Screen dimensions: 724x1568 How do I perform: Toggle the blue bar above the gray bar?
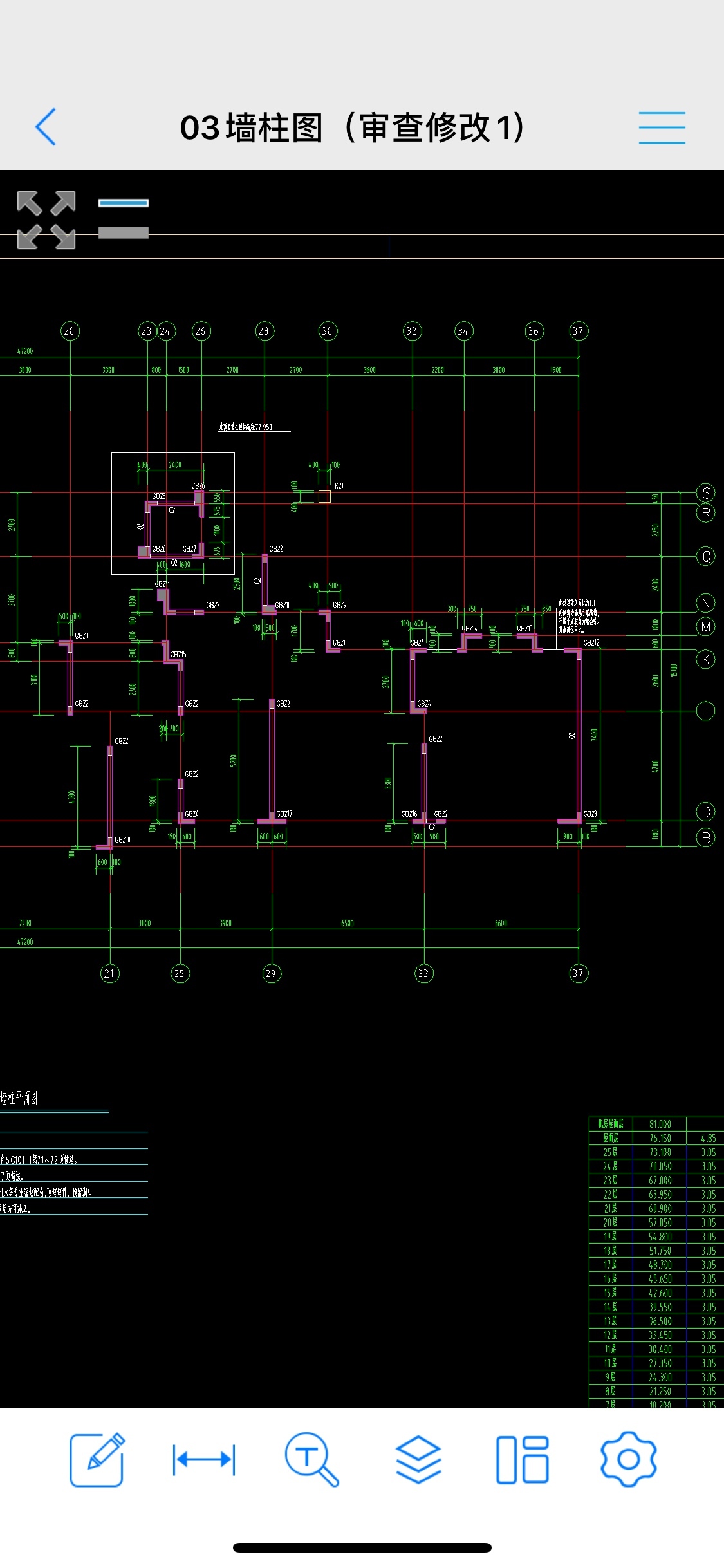pos(124,203)
